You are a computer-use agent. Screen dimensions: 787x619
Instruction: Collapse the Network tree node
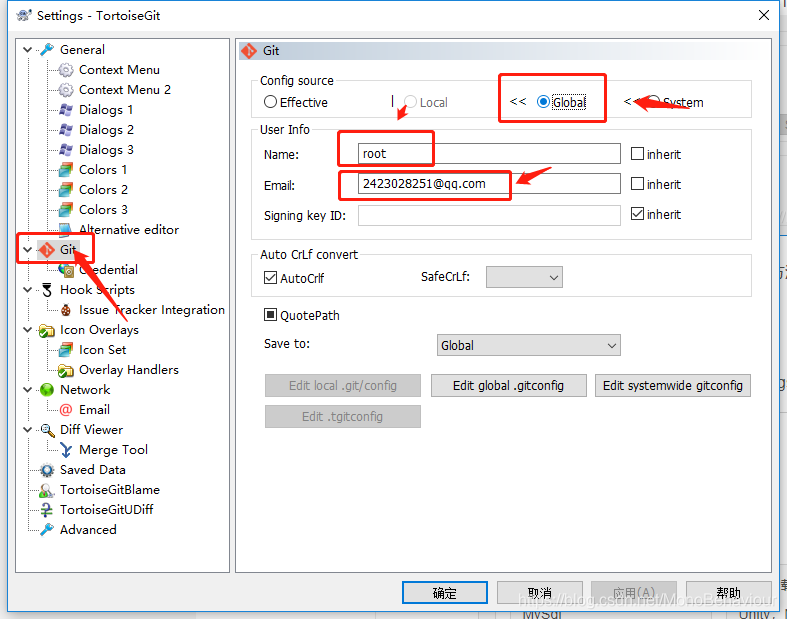pos(28,390)
